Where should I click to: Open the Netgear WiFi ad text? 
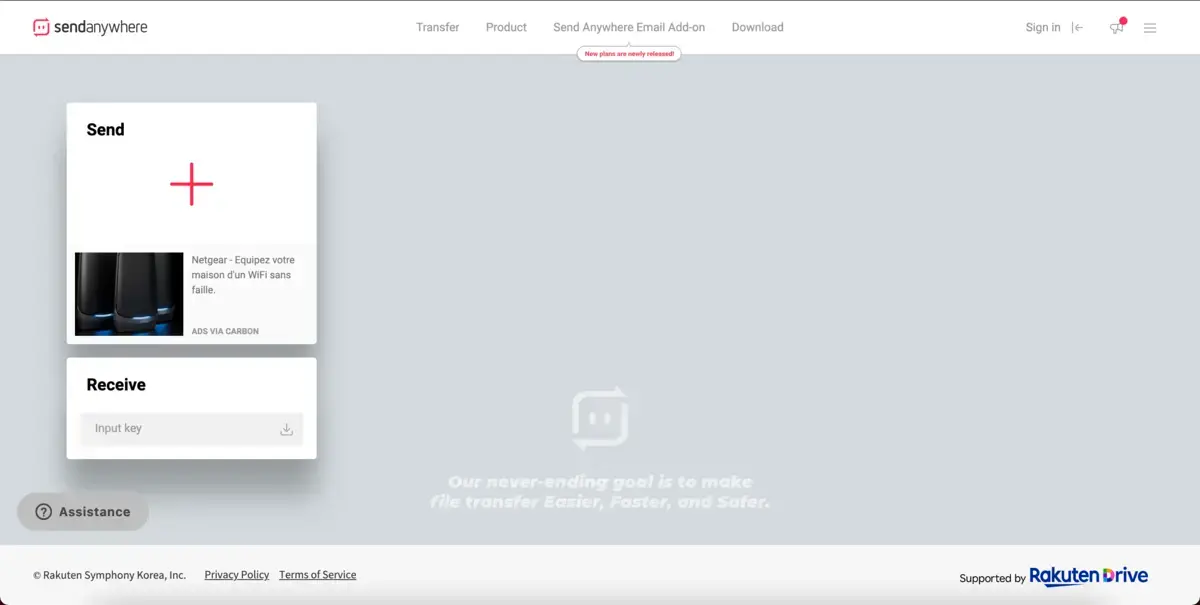click(243, 275)
